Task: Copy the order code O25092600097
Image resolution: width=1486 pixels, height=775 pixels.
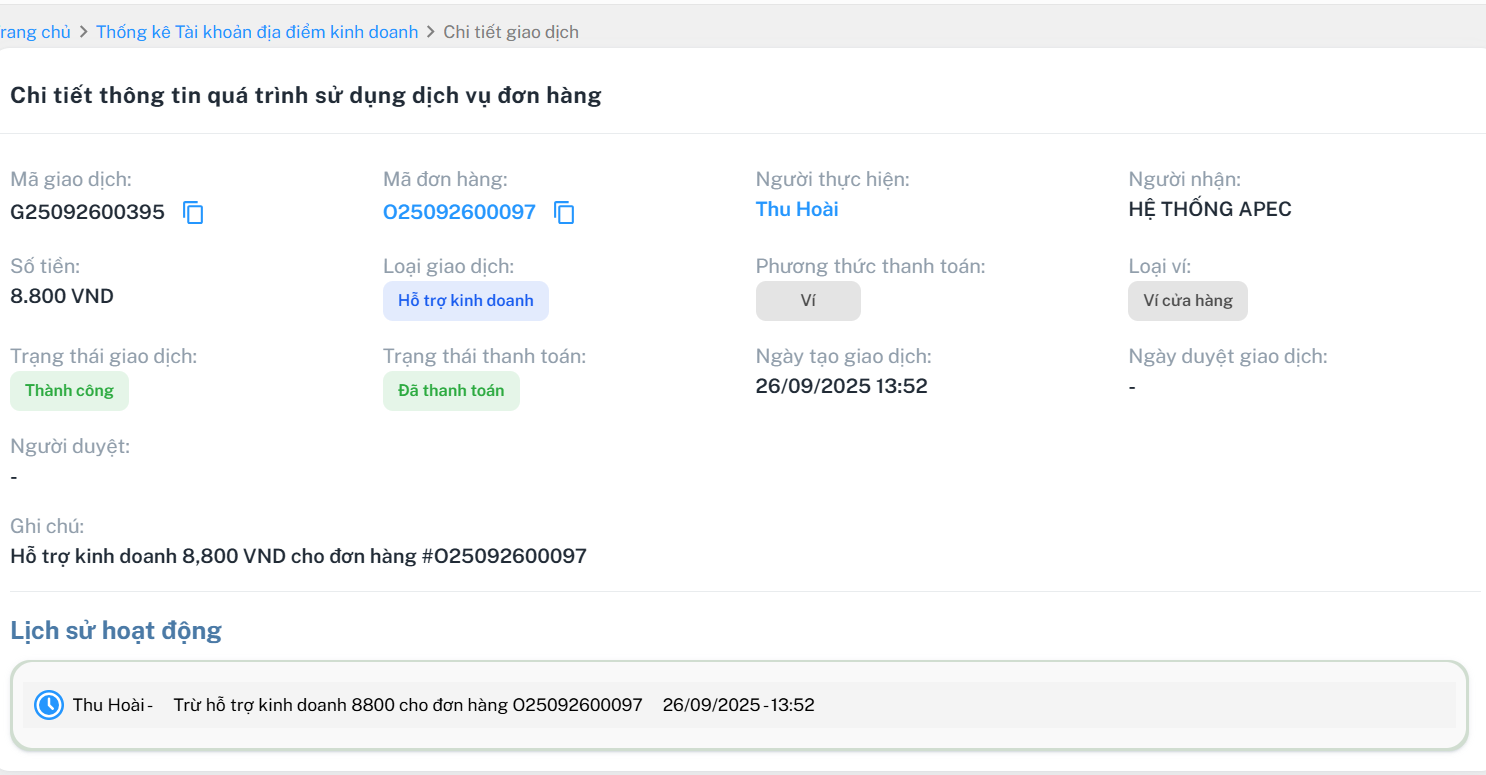Action: coord(565,212)
